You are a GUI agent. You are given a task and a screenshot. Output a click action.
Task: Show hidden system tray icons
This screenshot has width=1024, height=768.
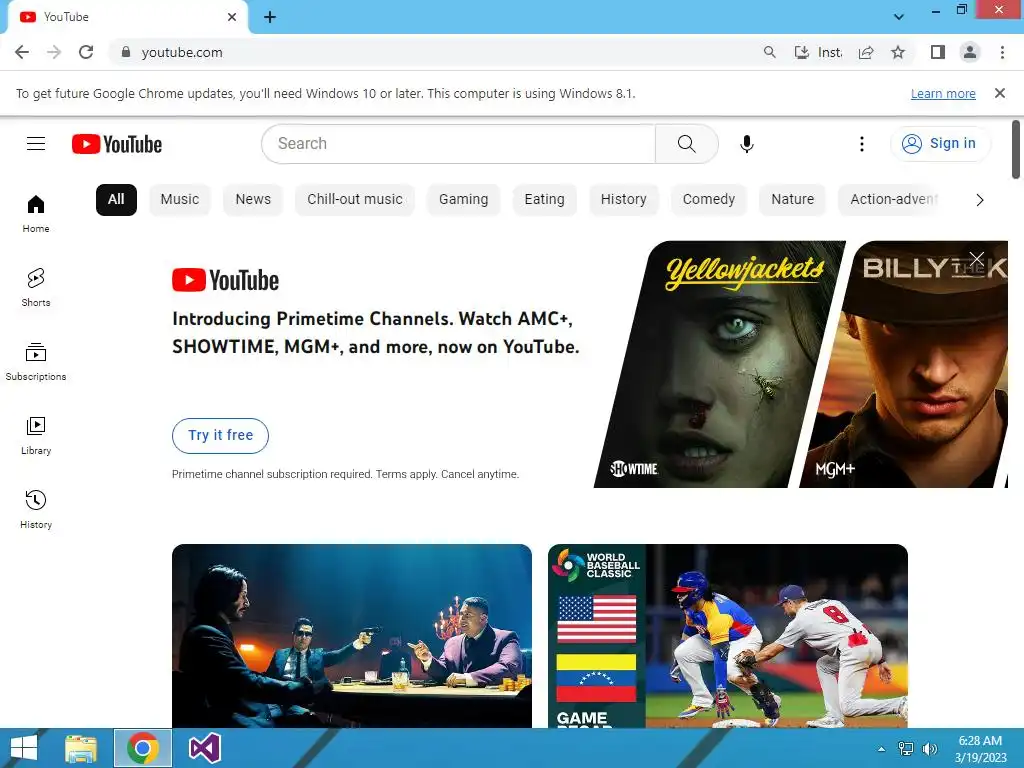pyautogui.click(x=882, y=749)
